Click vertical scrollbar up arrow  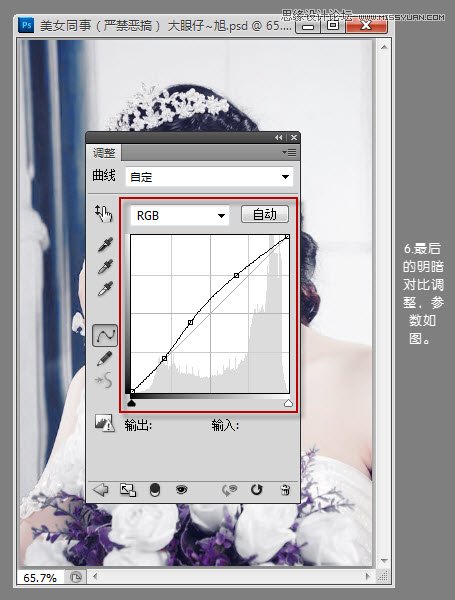click(384, 47)
